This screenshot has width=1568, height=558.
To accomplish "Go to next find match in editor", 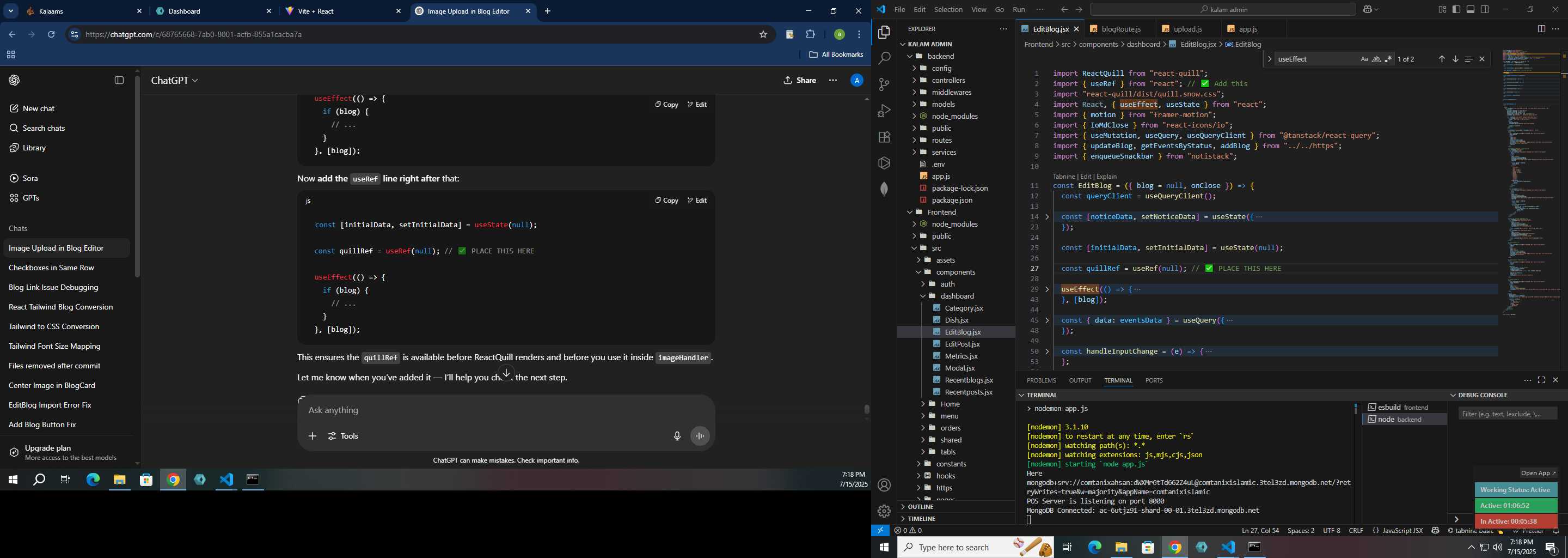I will pyautogui.click(x=1455, y=59).
